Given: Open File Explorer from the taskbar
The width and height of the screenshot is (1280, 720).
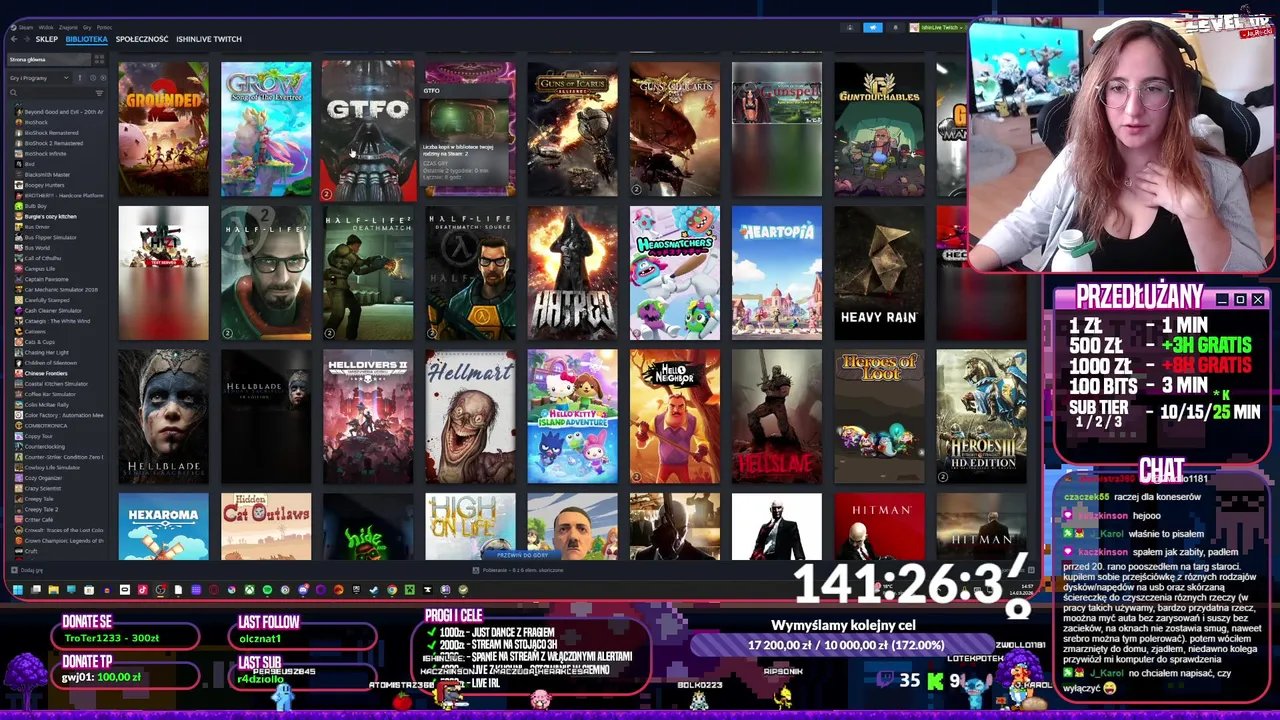Looking at the screenshot, I should pos(54,590).
